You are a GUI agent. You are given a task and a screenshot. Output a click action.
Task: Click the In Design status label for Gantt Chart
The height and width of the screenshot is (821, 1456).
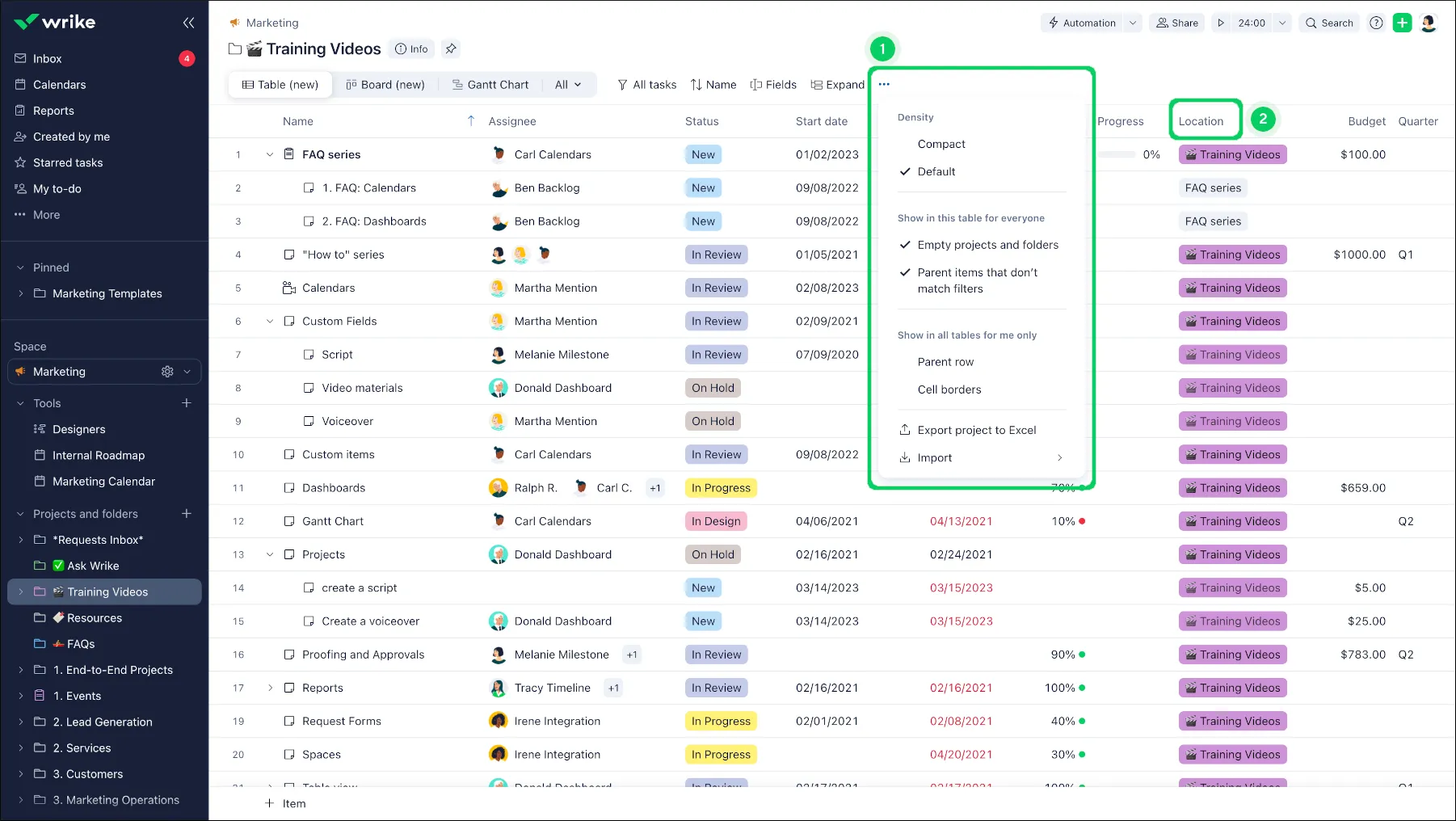715,521
